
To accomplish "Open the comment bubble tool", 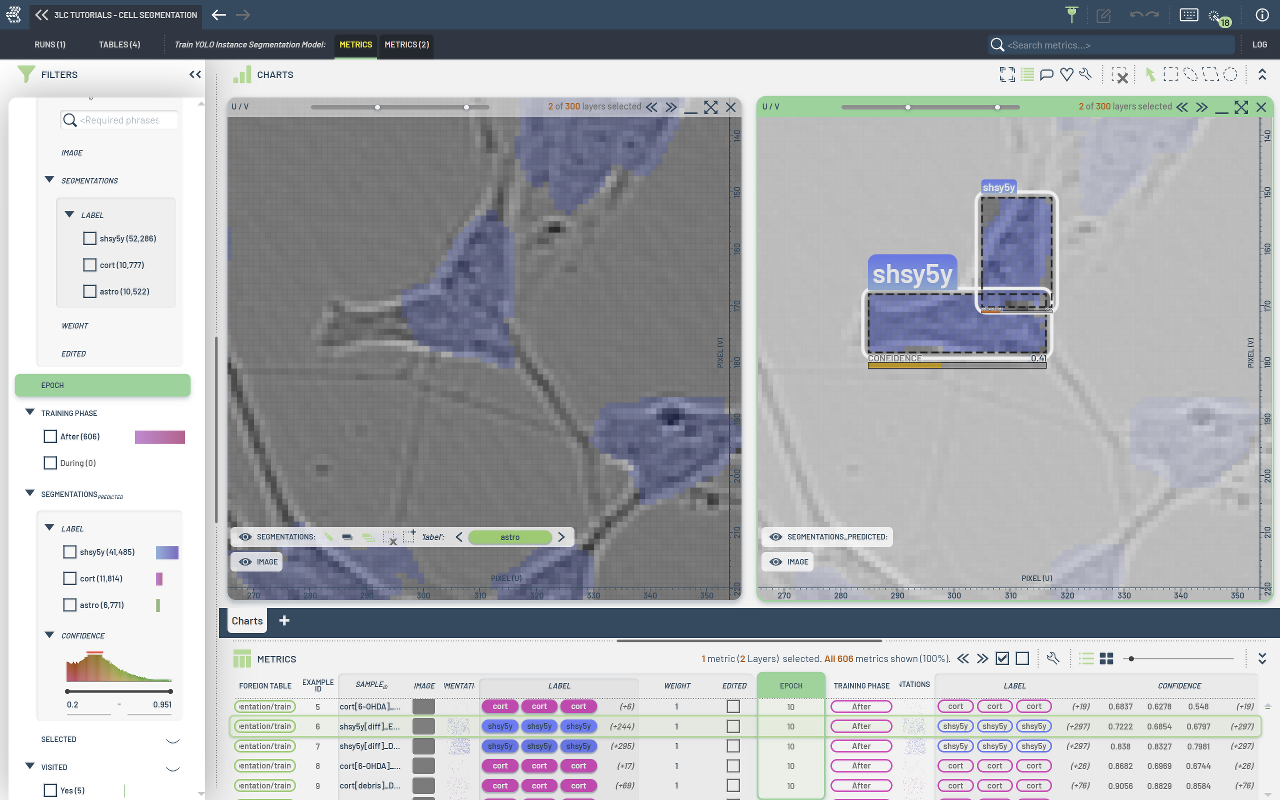I will [1047, 75].
